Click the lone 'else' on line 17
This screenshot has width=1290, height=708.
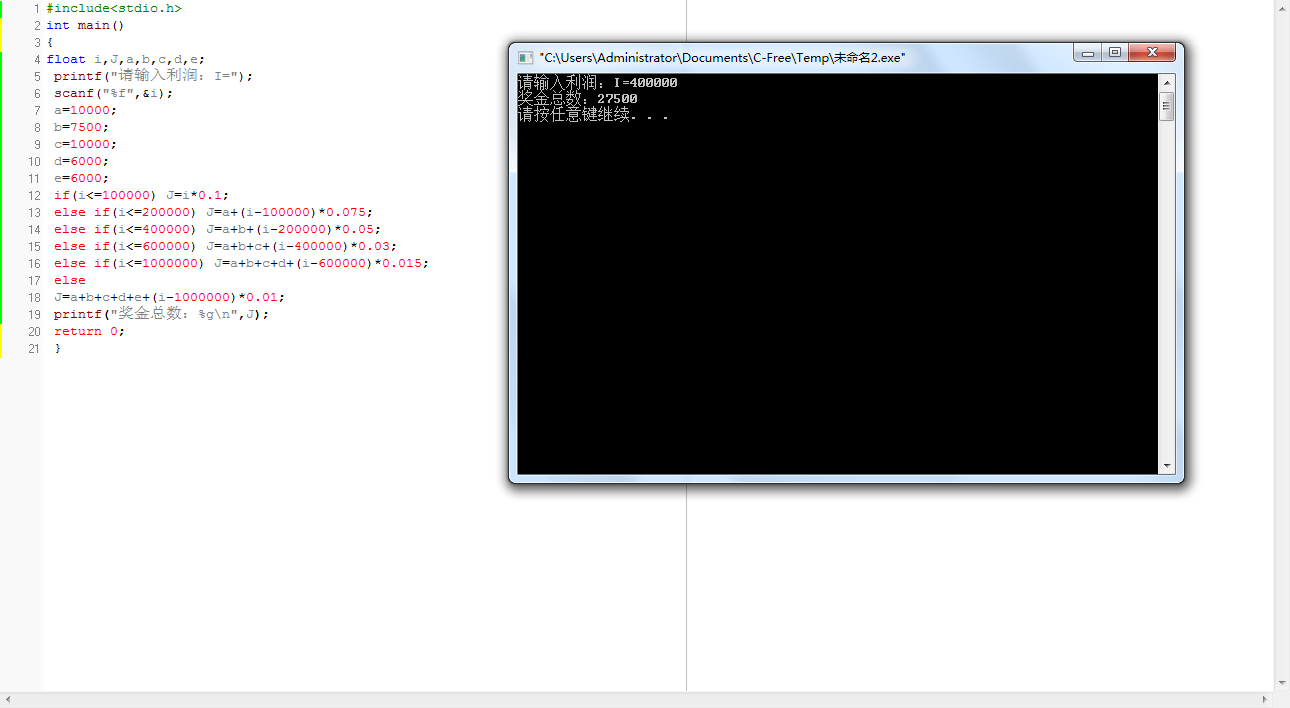click(70, 280)
